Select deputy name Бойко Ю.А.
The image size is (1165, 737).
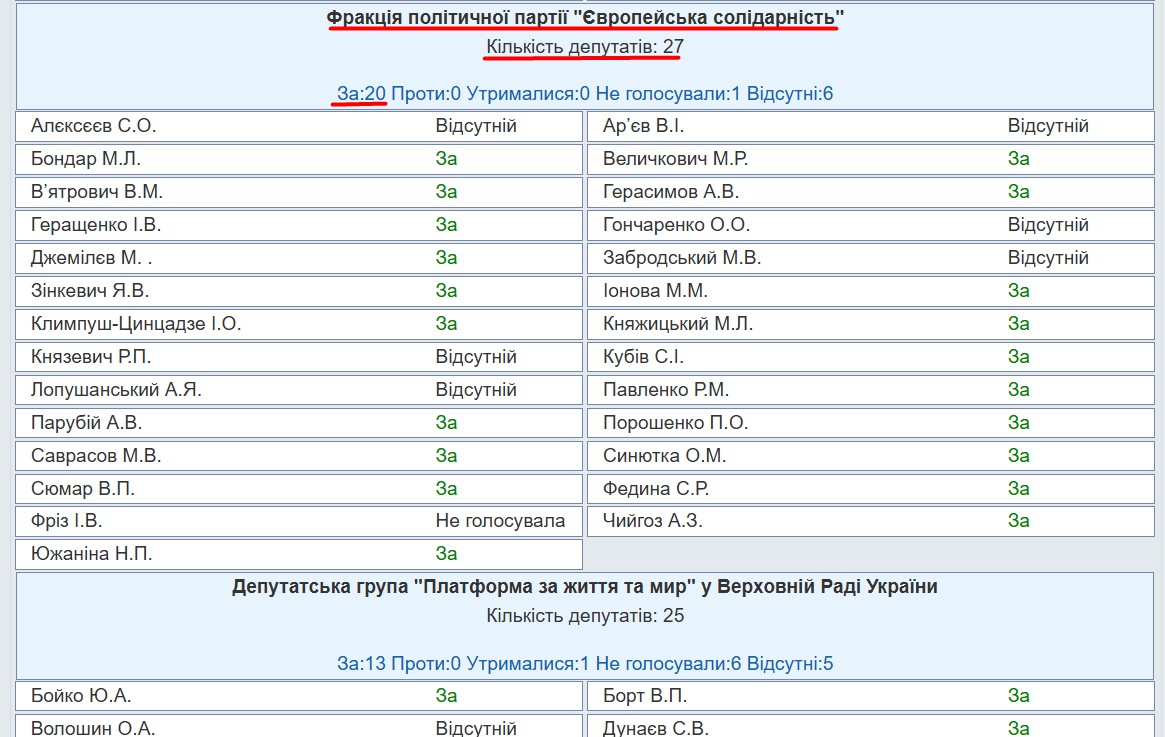(81, 695)
